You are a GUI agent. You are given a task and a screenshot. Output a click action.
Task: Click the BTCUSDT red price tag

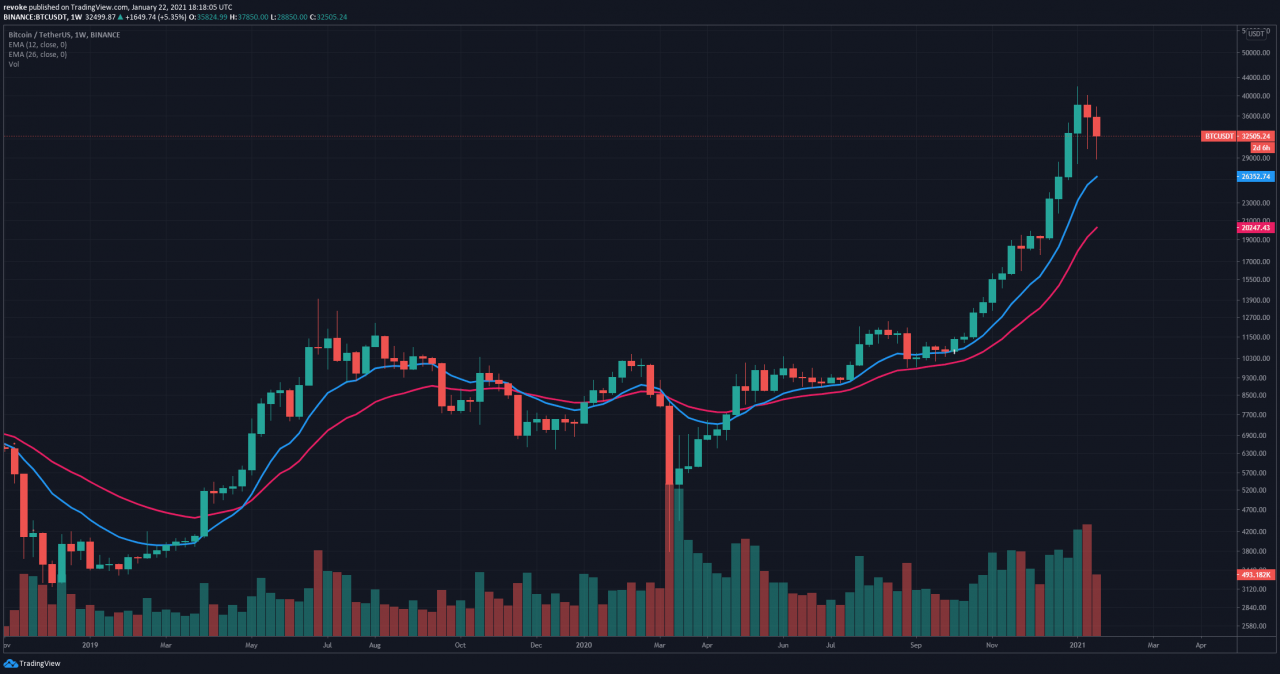(1220, 136)
